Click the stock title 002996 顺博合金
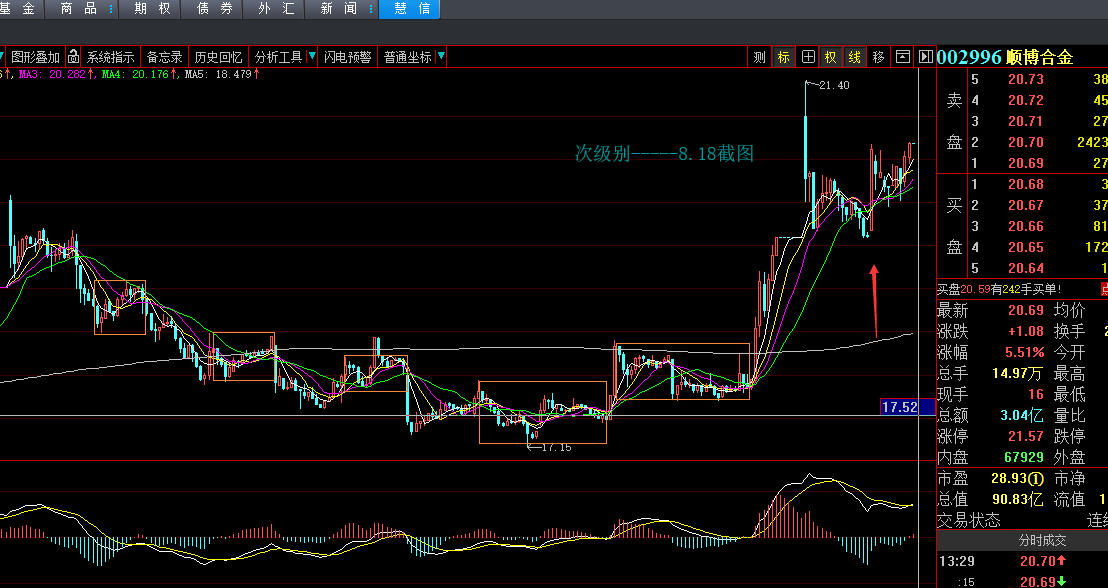This screenshot has height=588, width=1108. tap(1005, 57)
